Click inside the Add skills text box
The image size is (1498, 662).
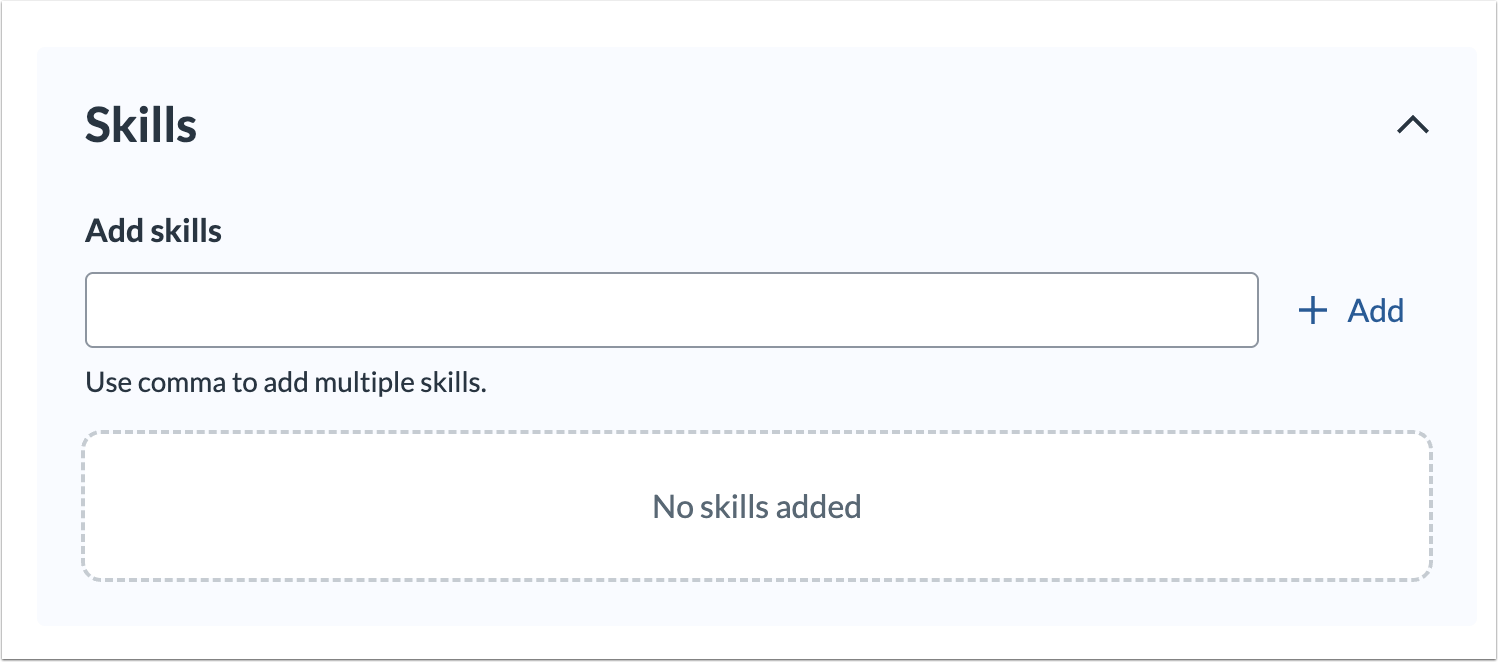670,310
